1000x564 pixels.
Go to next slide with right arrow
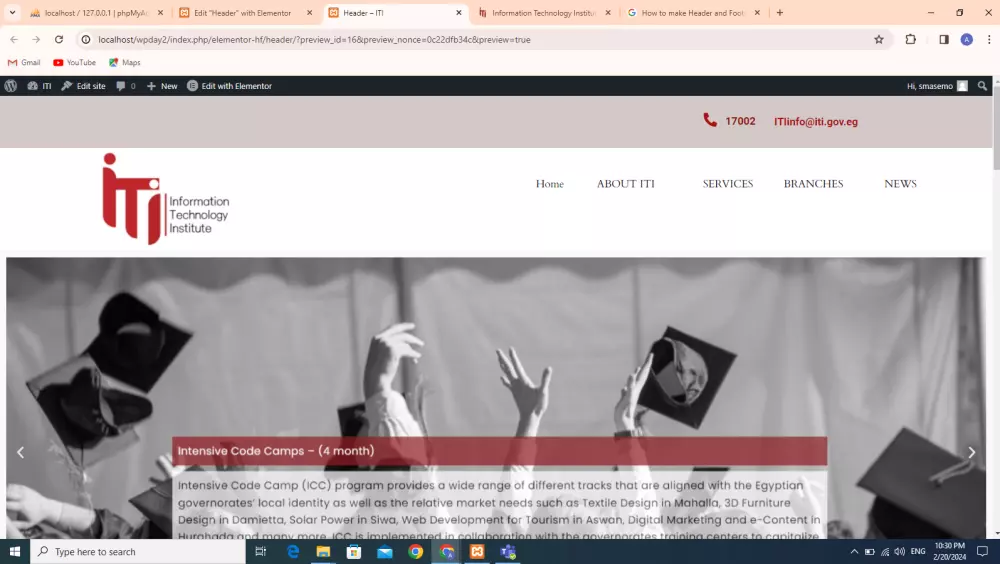click(971, 452)
